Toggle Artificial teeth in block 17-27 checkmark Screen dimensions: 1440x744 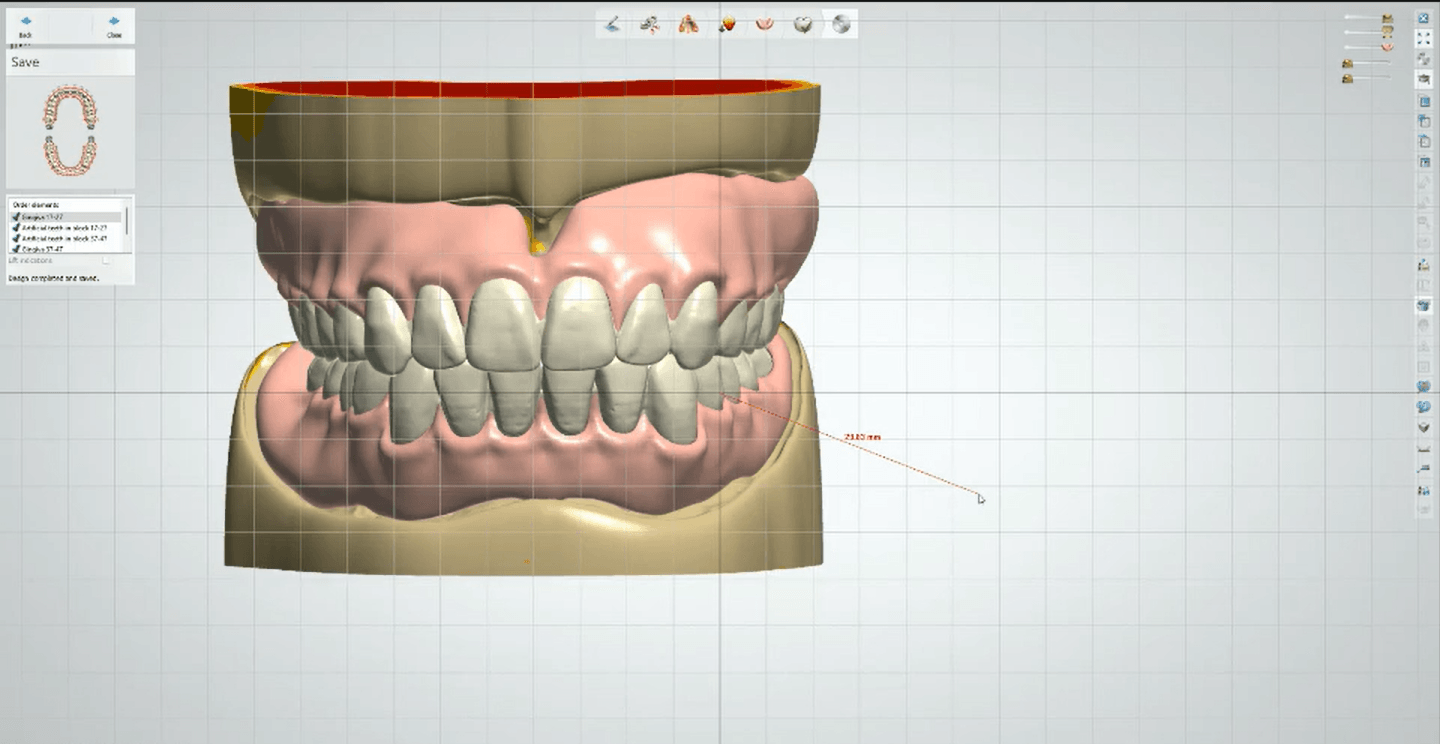[x=15, y=228]
